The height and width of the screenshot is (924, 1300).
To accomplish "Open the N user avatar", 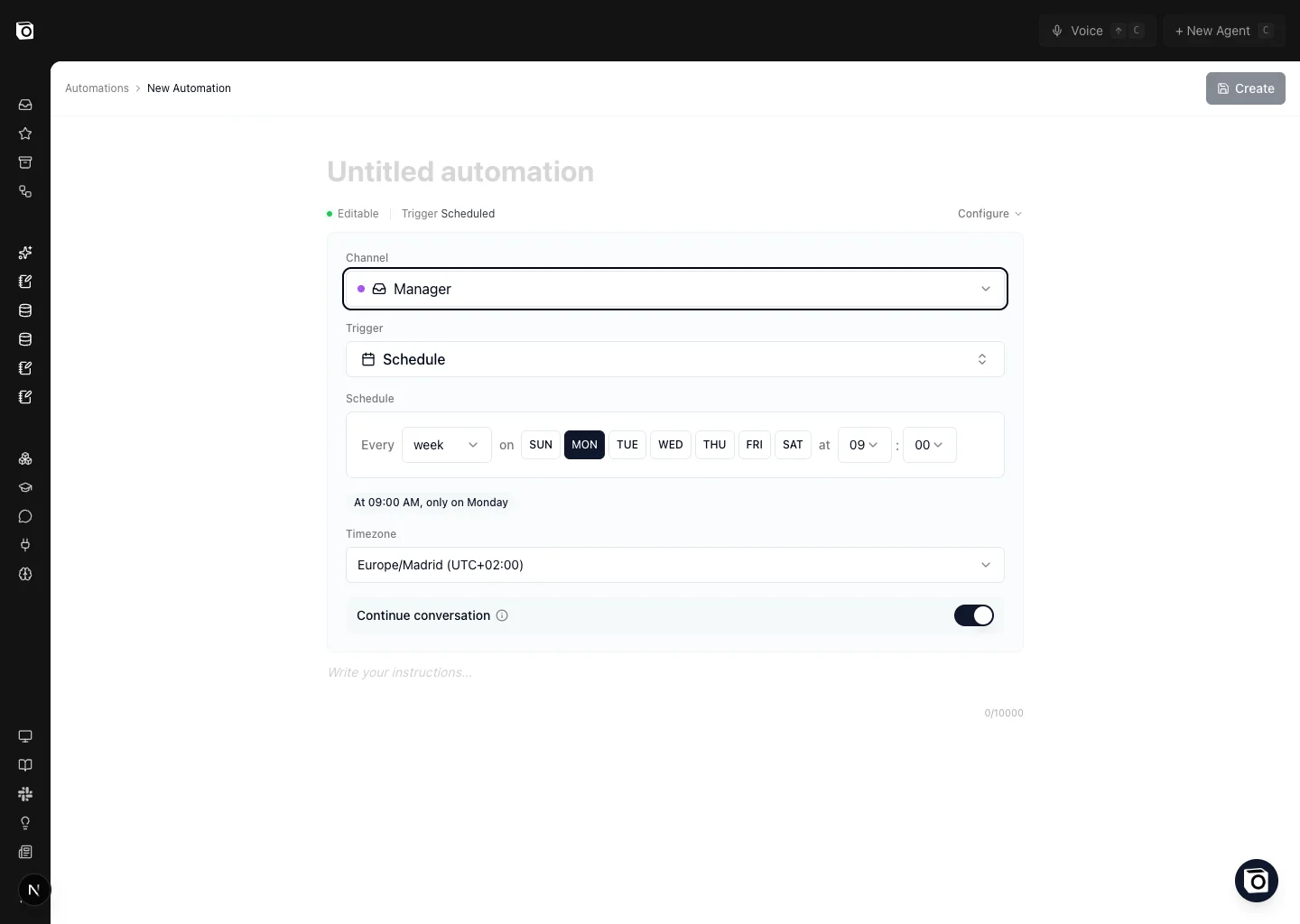I will pyautogui.click(x=34, y=890).
